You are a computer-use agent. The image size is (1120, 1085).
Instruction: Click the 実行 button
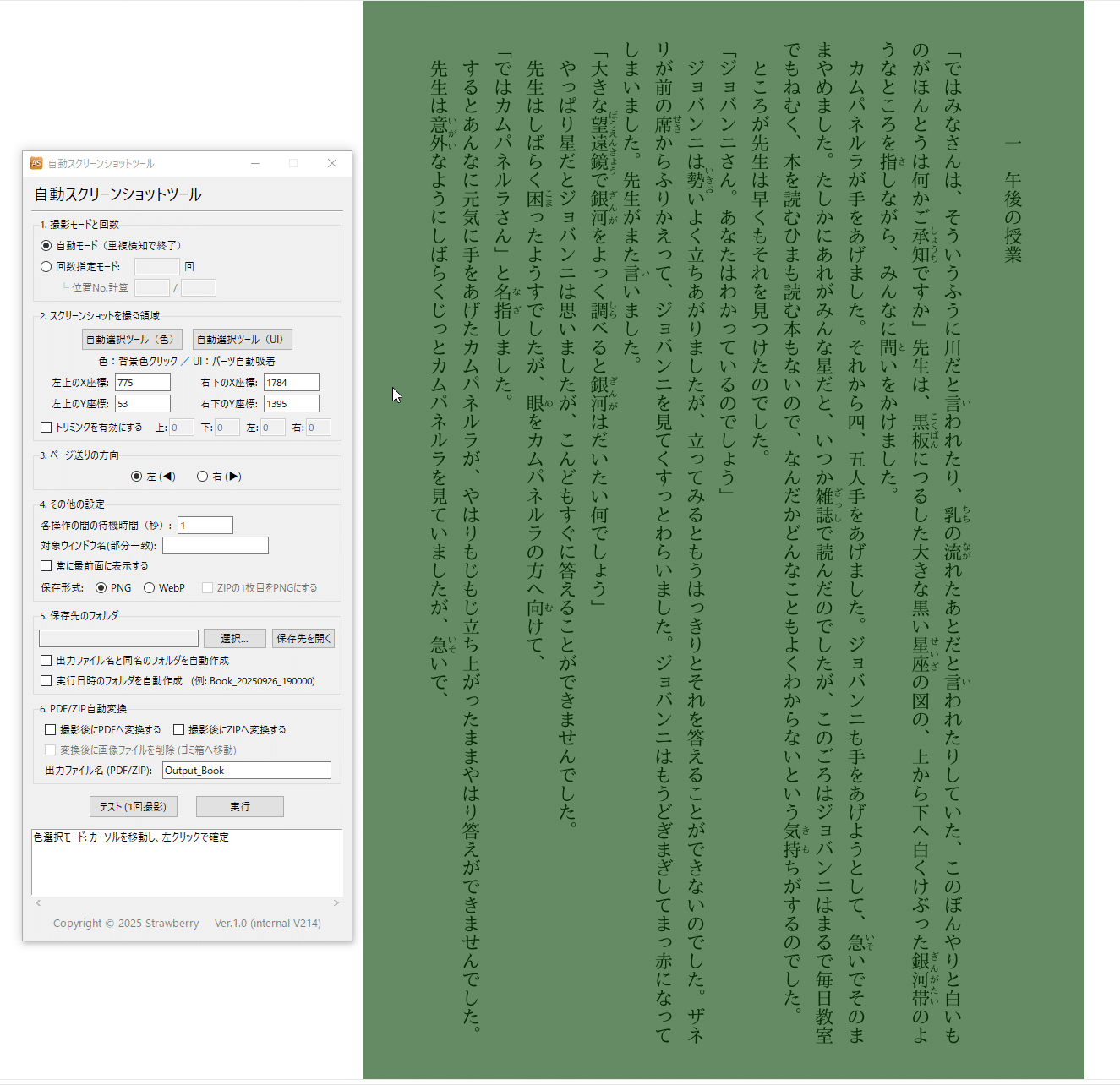(239, 807)
